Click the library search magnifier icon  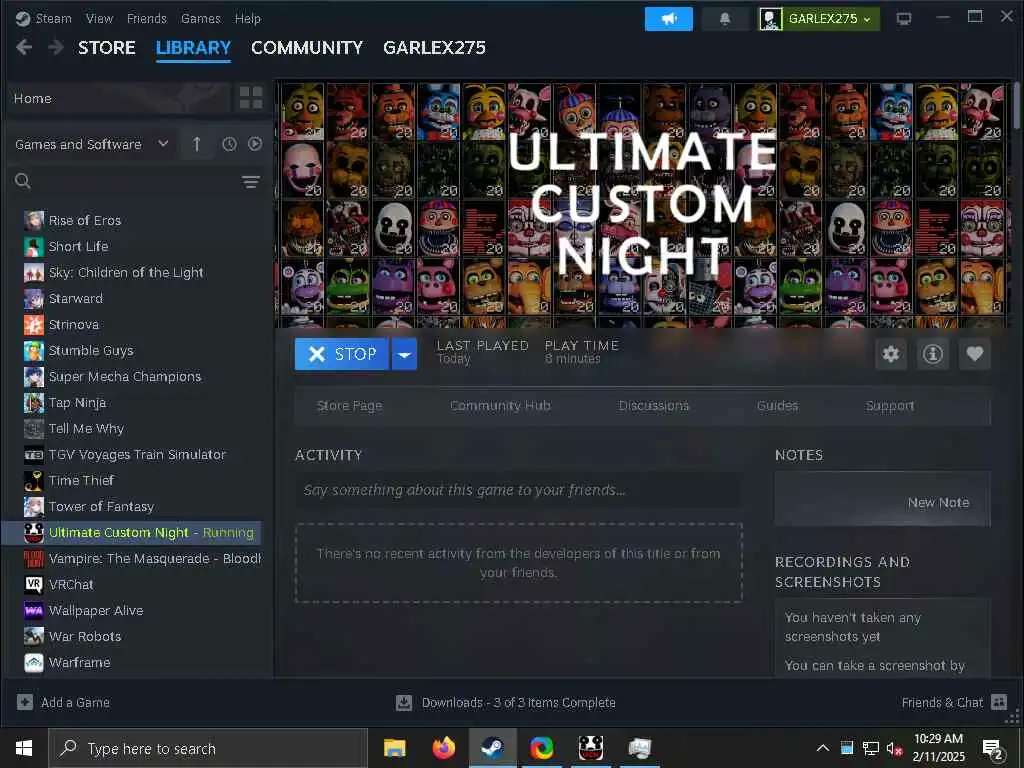pos(23,182)
